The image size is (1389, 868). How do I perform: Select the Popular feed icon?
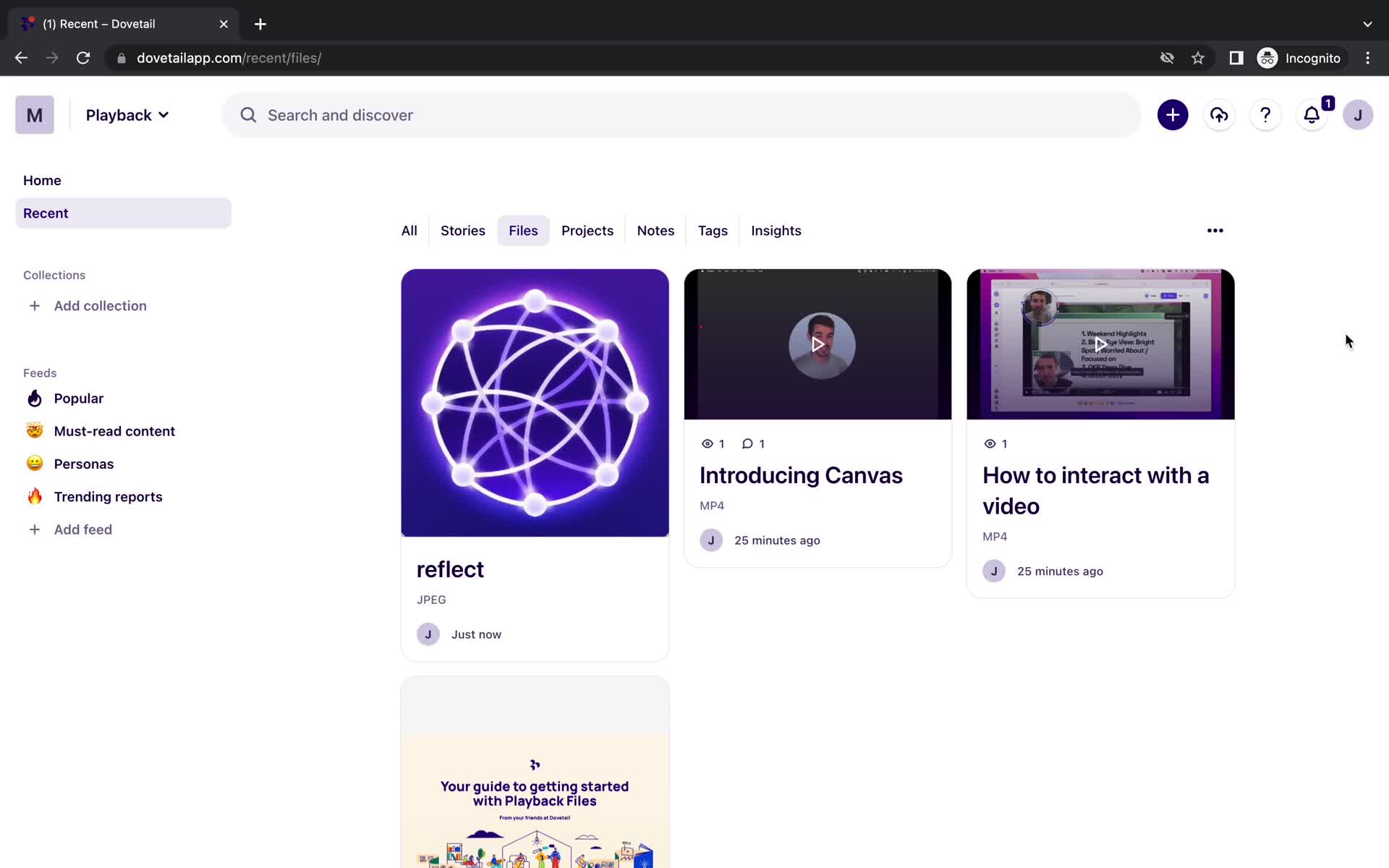tap(34, 398)
